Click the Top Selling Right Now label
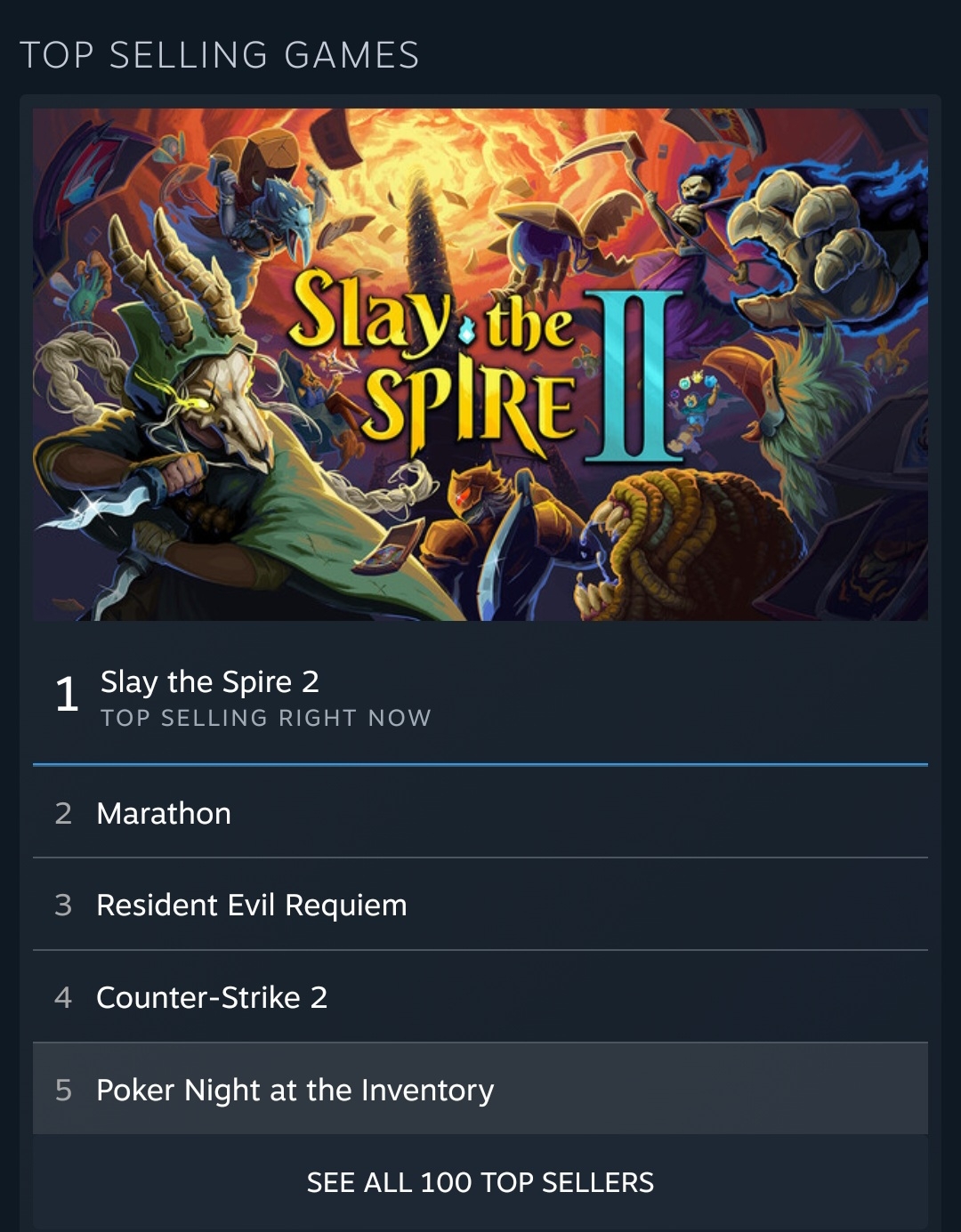Viewport: 961px width, 1232px height. (265, 718)
